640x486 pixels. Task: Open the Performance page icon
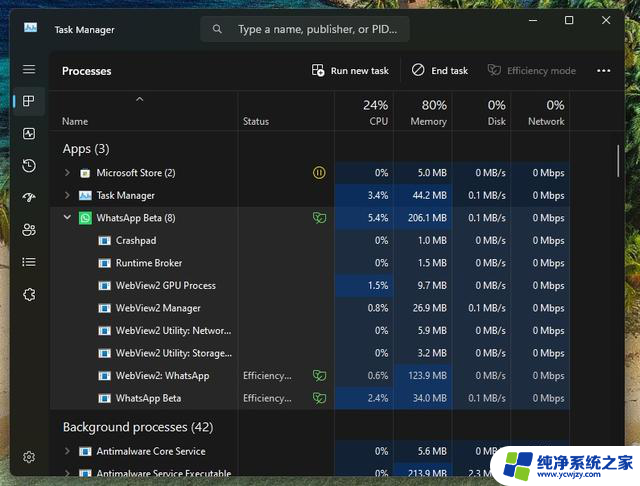click(29, 133)
